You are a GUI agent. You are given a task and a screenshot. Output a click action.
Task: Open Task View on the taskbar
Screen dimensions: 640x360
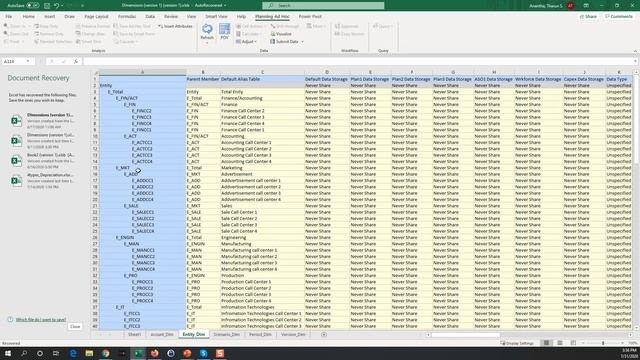pyautogui.click(x=56, y=353)
